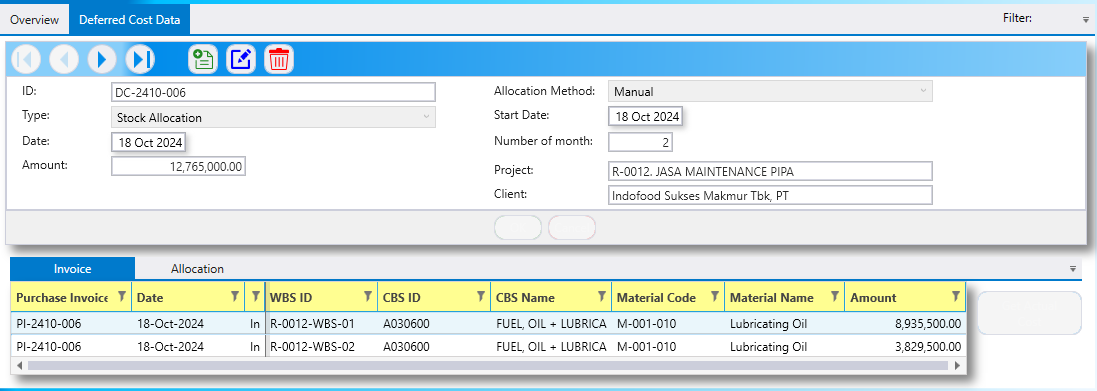Click M-001-010 in WBS-01 row
The height and width of the screenshot is (391, 1097).
[x=646, y=324]
